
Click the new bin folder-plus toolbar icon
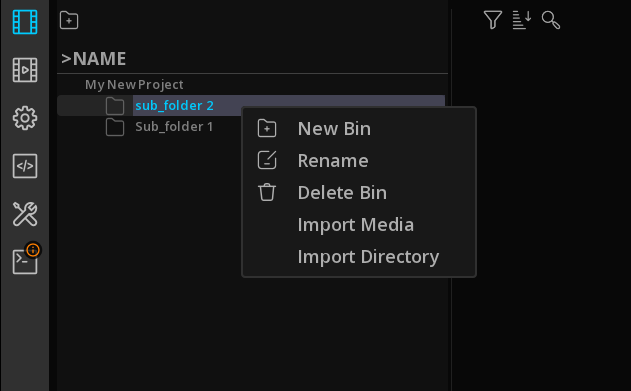(x=69, y=20)
